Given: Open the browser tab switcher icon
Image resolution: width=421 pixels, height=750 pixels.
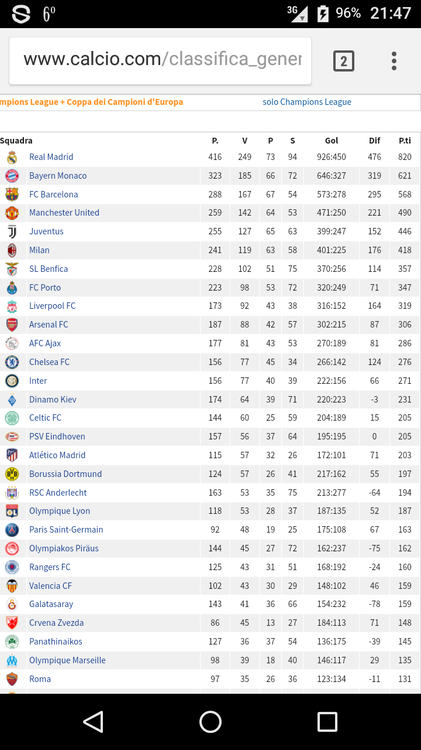Looking at the screenshot, I should 343,61.
